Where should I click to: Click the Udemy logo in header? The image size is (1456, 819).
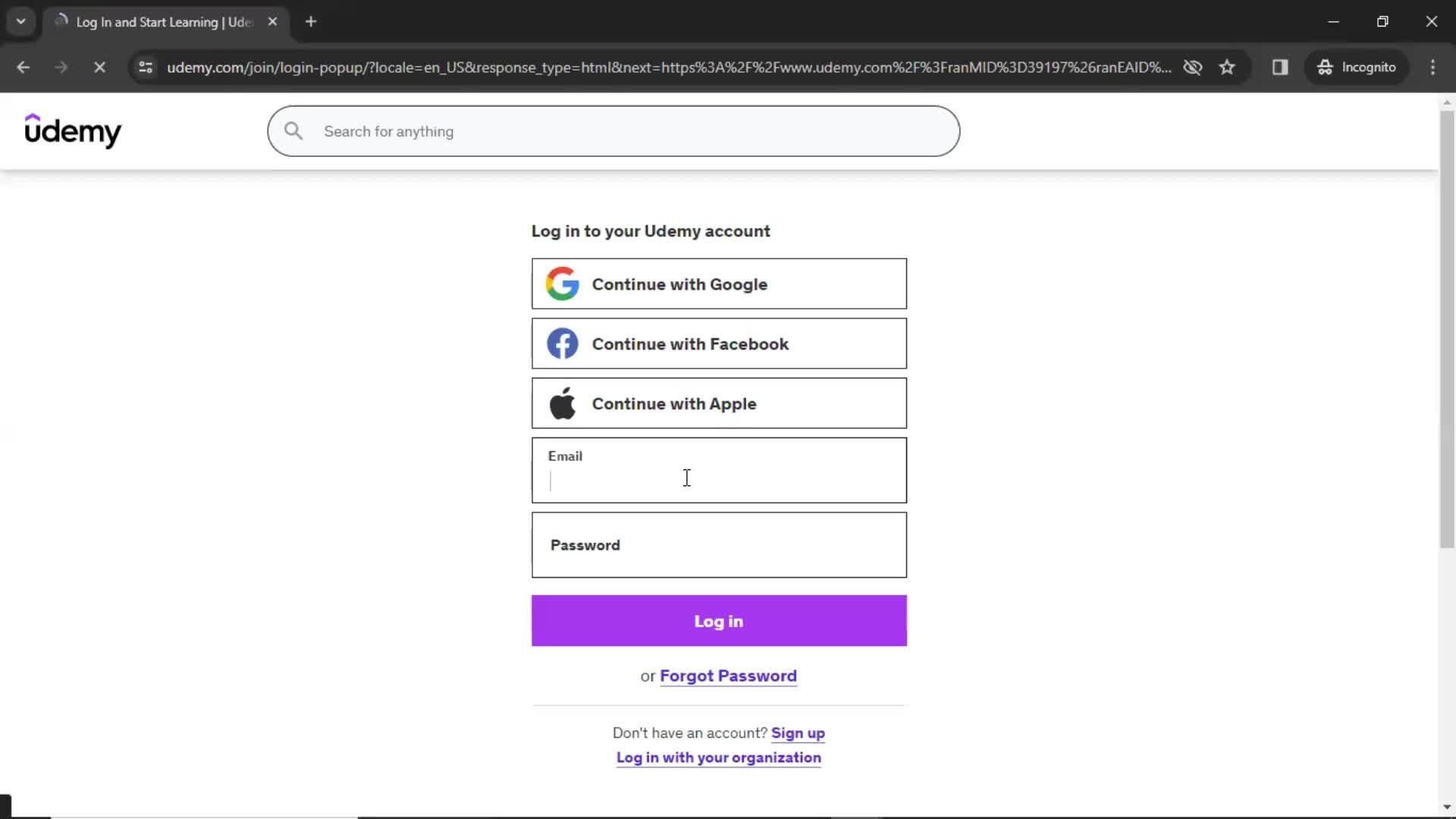coord(72,131)
